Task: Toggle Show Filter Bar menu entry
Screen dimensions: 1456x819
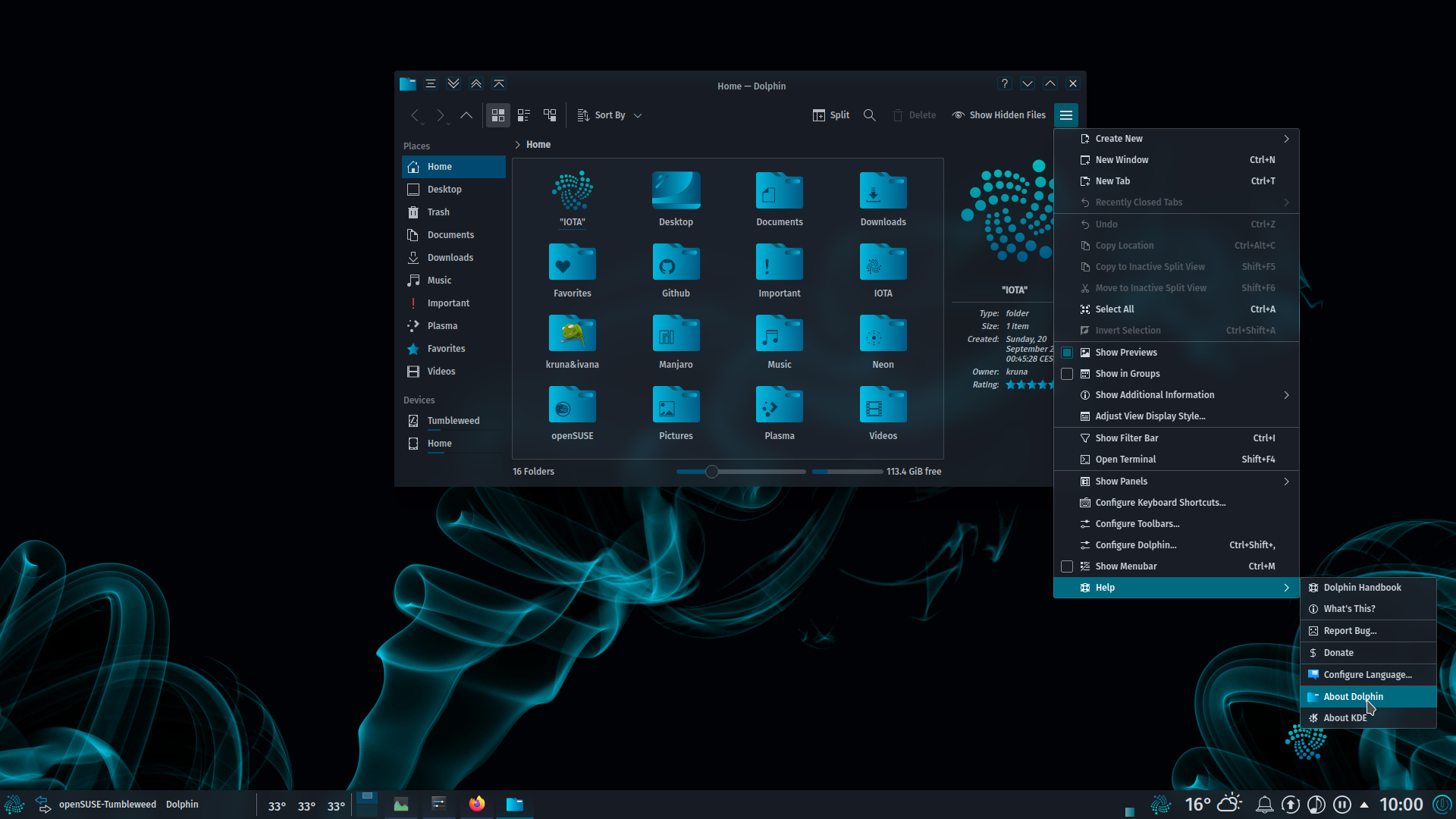Action: 1176,438
